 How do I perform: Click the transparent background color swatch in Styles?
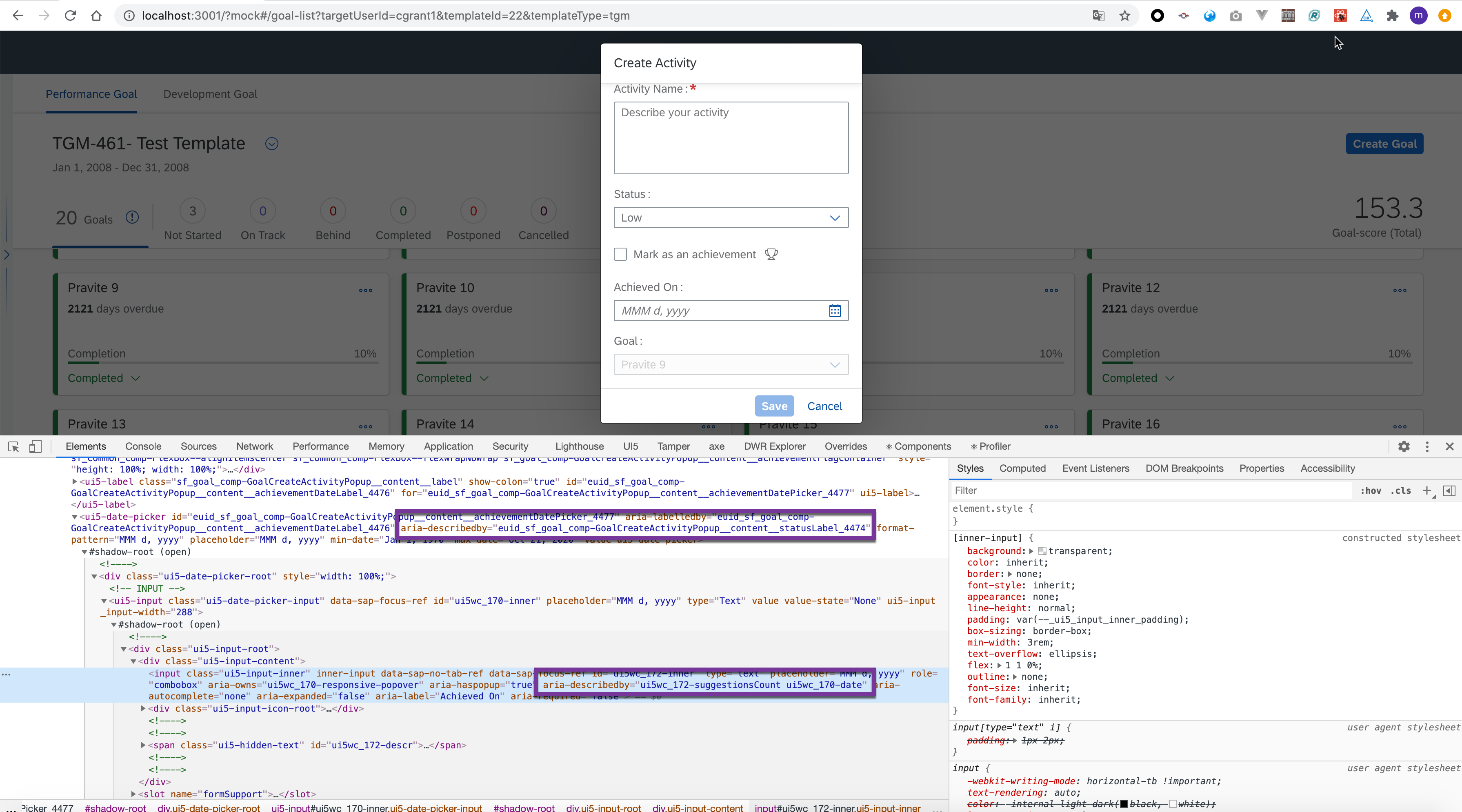pos(1042,551)
